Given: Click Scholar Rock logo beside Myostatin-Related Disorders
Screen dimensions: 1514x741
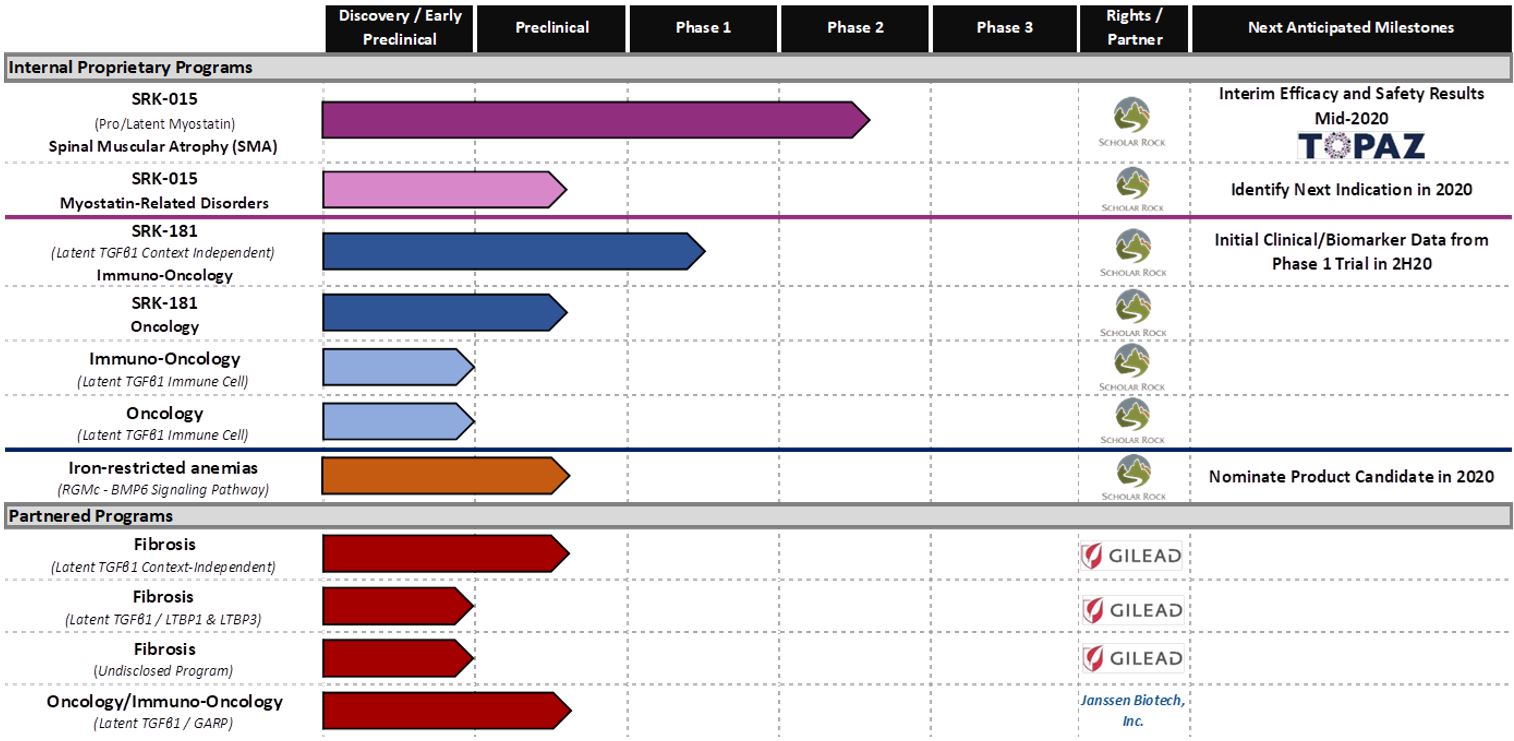Looking at the screenshot, I should tap(1132, 189).
